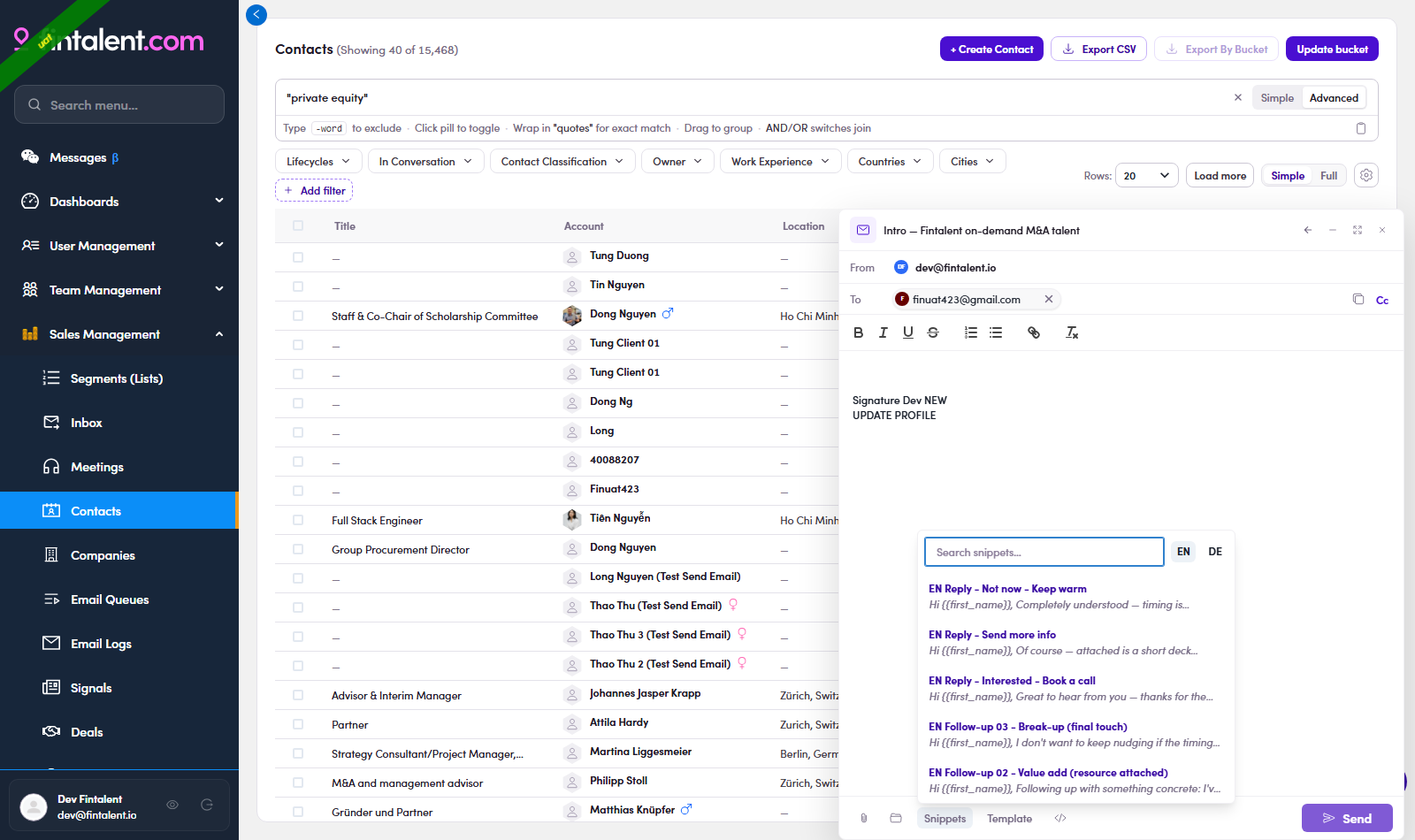Click the Create Contact button

pos(991,49)
